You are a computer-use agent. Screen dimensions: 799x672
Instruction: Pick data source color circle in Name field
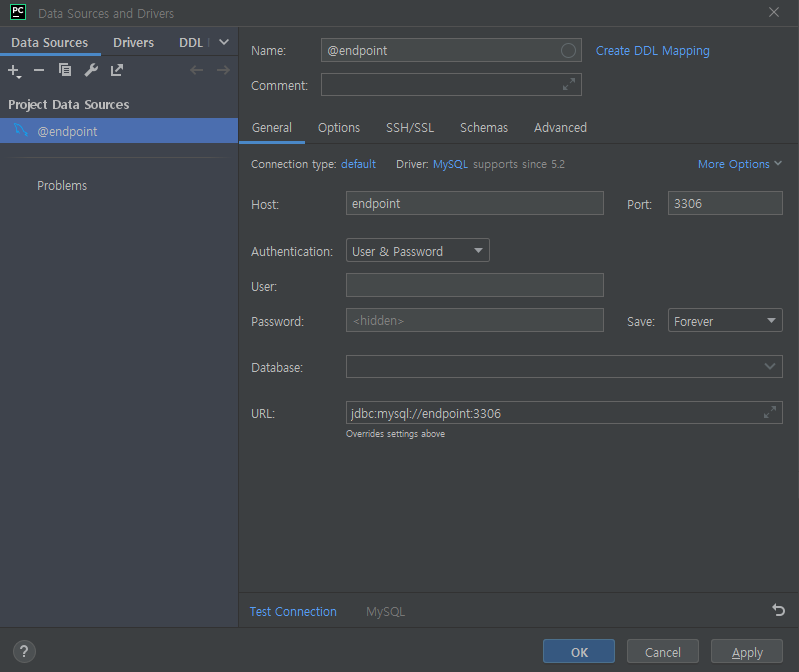pos(568,50)
